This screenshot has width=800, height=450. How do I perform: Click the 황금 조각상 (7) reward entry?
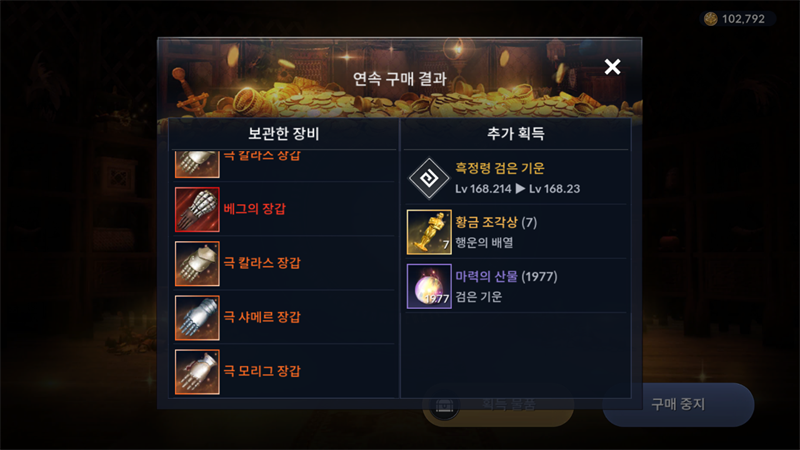[516, 232]
